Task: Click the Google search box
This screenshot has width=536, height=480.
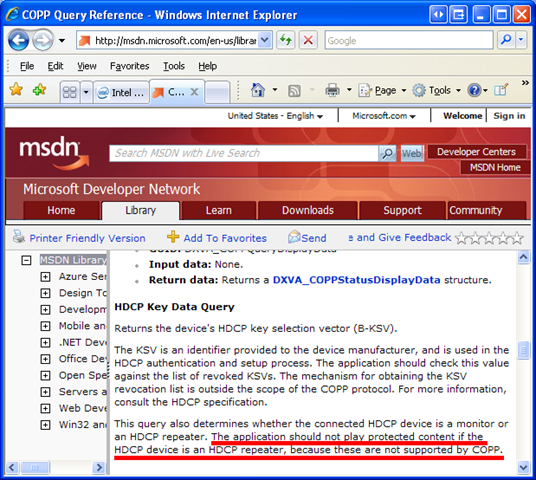Action: tap(408, 40)
